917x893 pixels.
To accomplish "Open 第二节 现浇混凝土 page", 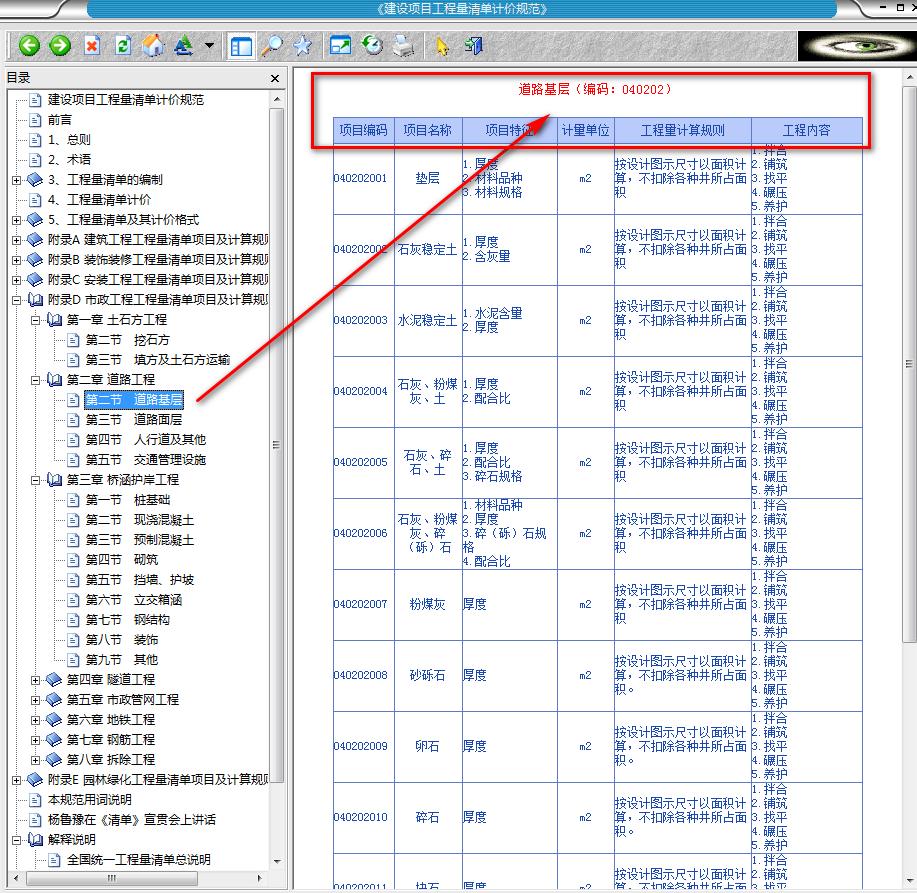I will (x=139, y=520).
